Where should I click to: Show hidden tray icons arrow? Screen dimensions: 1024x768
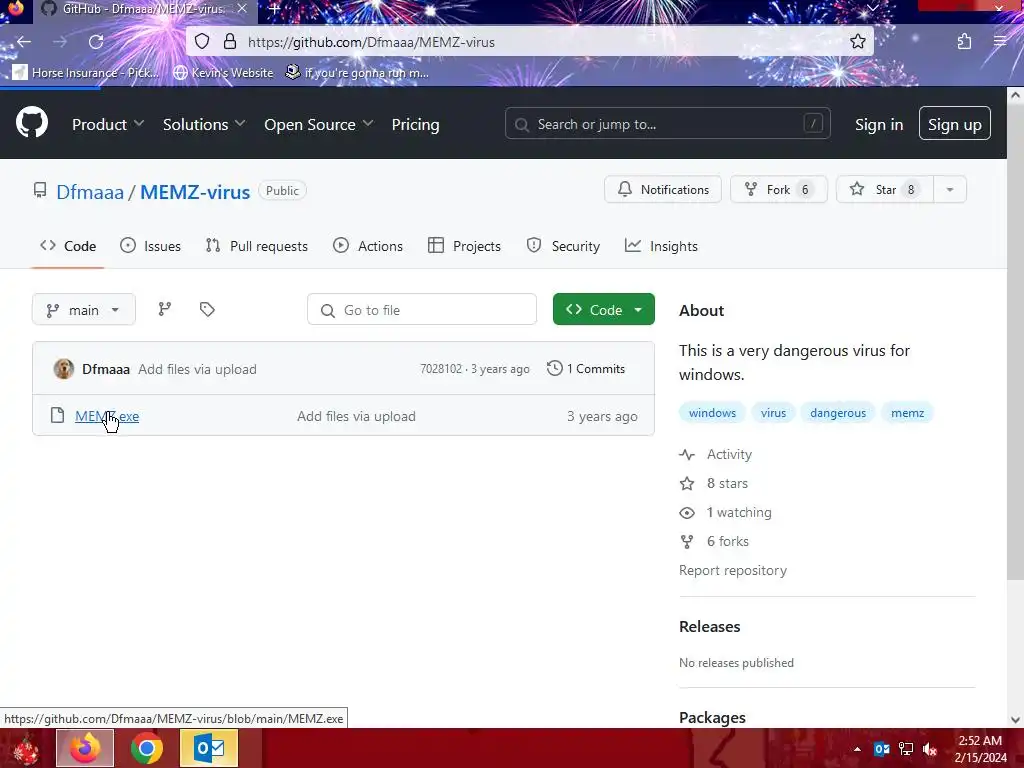pyautogui.click(x=857, y=749)
